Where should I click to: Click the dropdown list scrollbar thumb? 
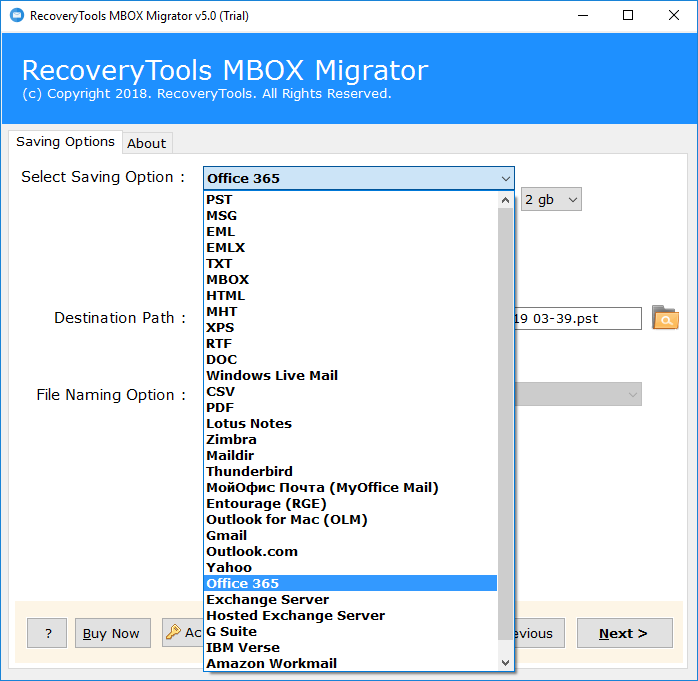505,424
